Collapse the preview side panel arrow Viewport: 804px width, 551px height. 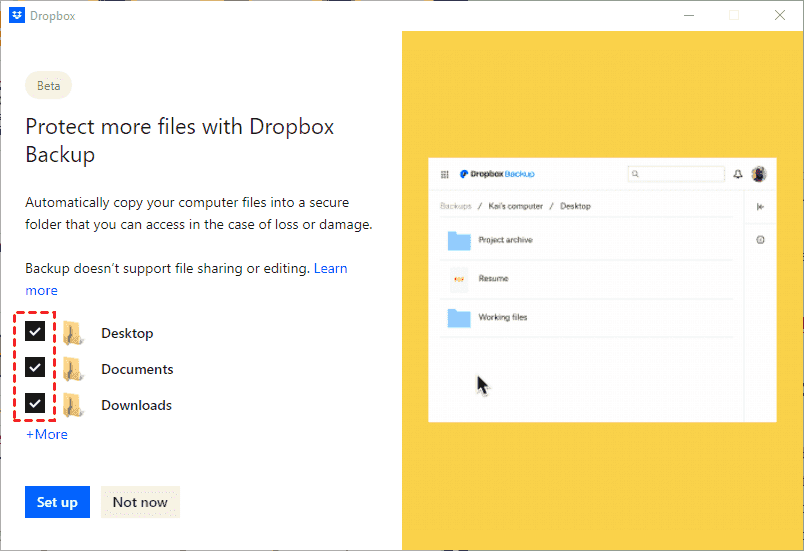761,207
